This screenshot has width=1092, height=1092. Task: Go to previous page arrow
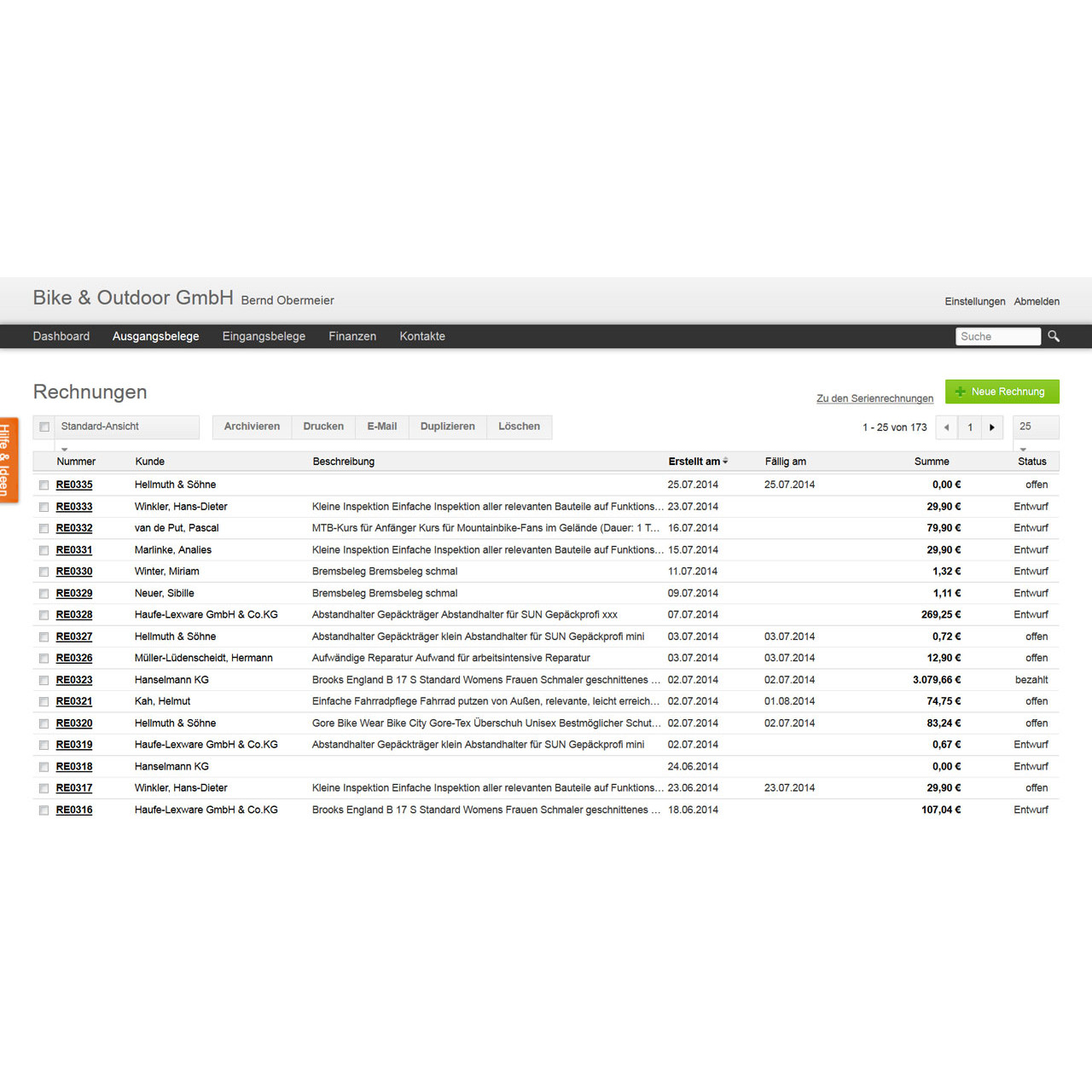click(946, 427)
